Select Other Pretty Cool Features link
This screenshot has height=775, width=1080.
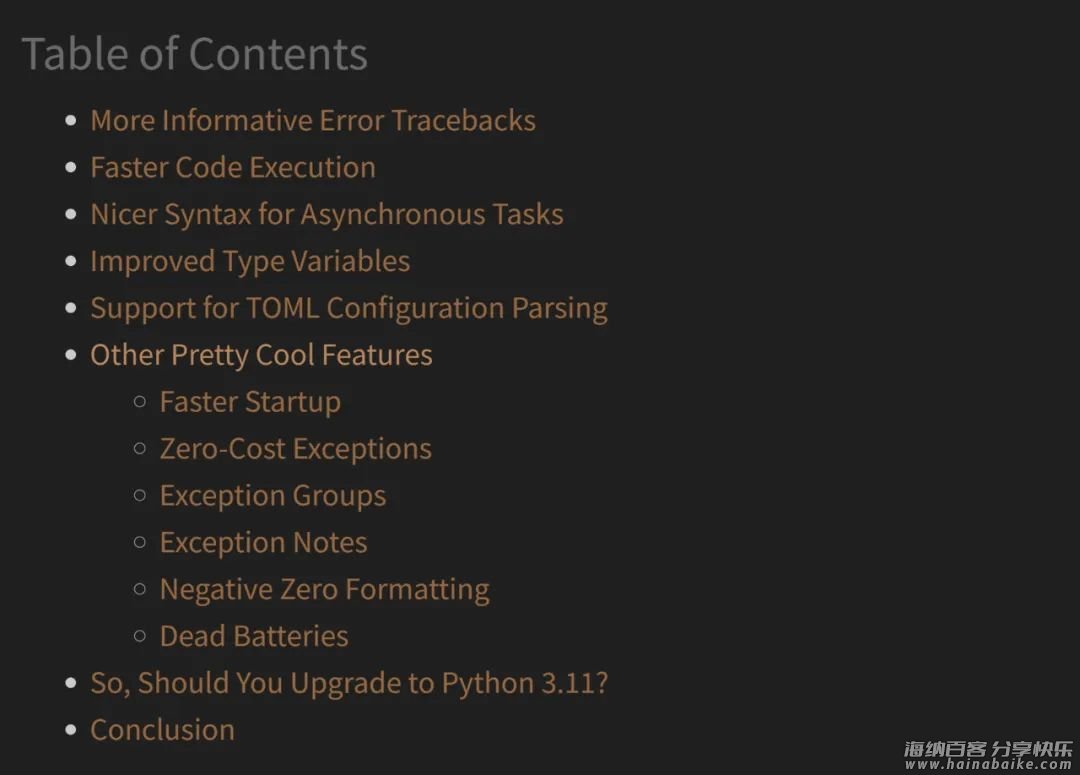261,355
